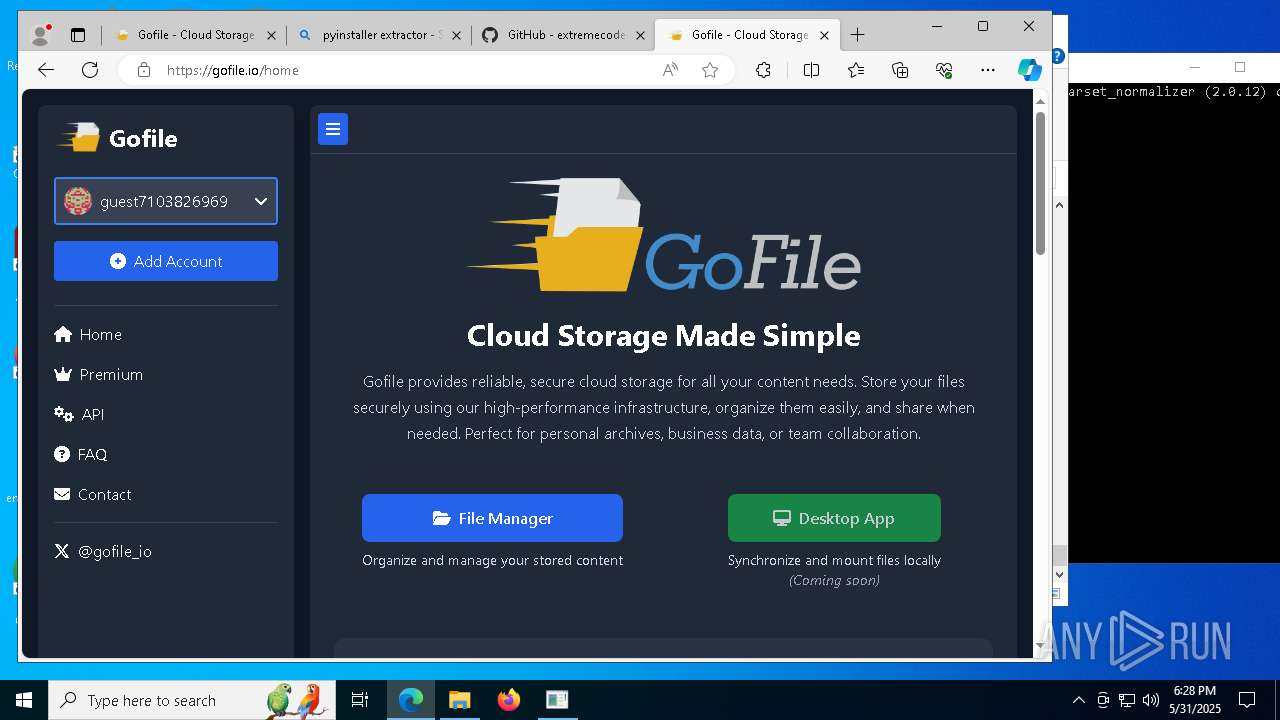Click the File Manager button

pyautogui.click(x=492, y=518)
